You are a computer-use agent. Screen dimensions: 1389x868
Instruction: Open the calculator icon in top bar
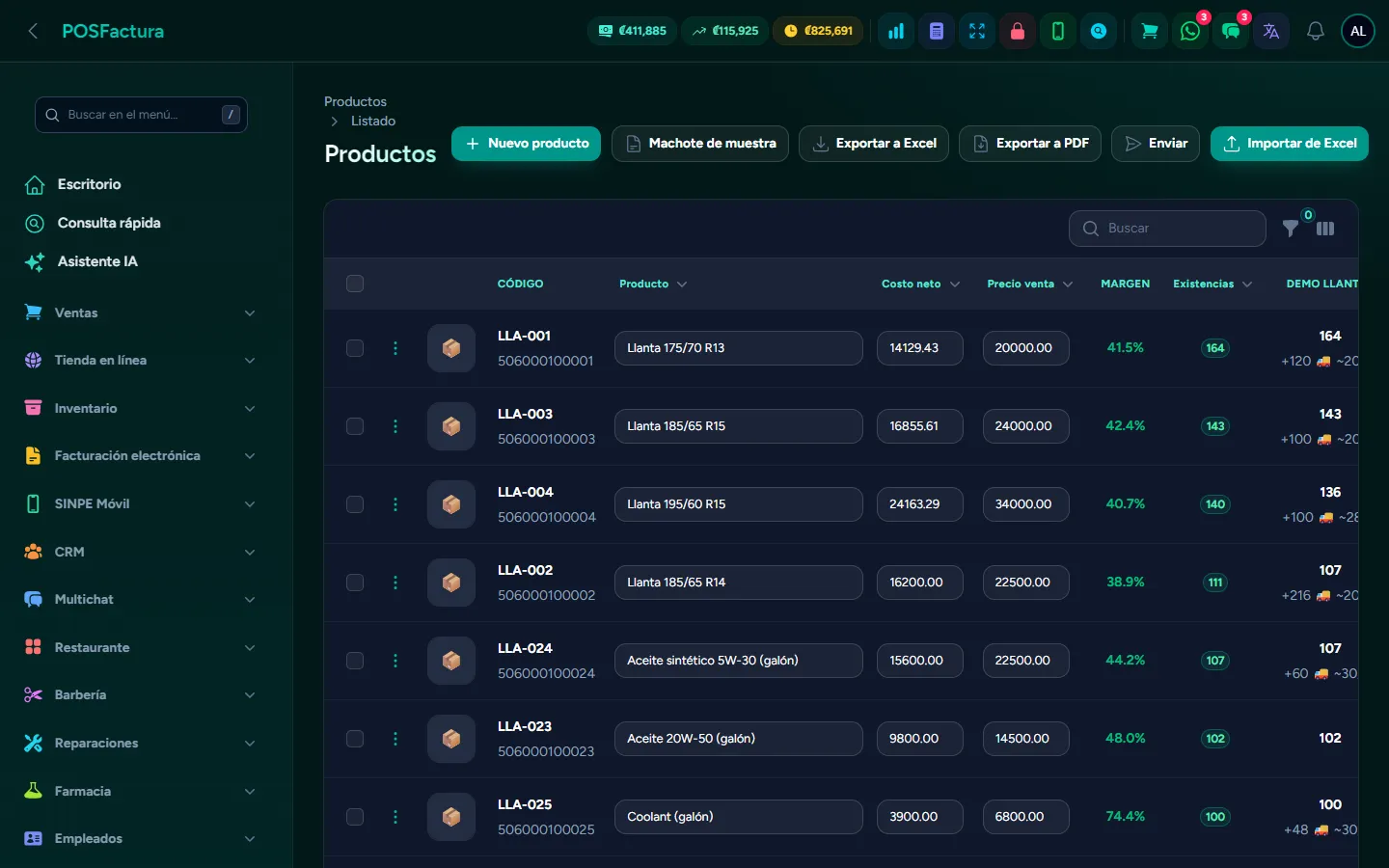tap(937, 31)
